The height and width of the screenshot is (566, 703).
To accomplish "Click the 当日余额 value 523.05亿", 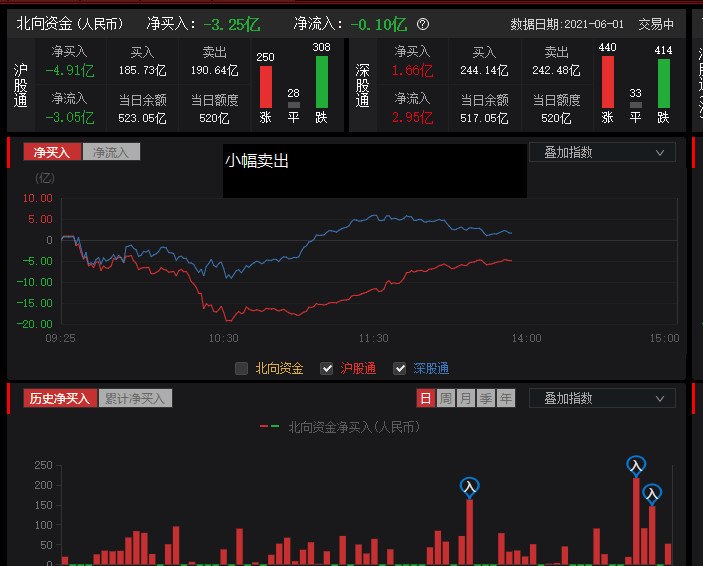I will [x=143, y=118].
